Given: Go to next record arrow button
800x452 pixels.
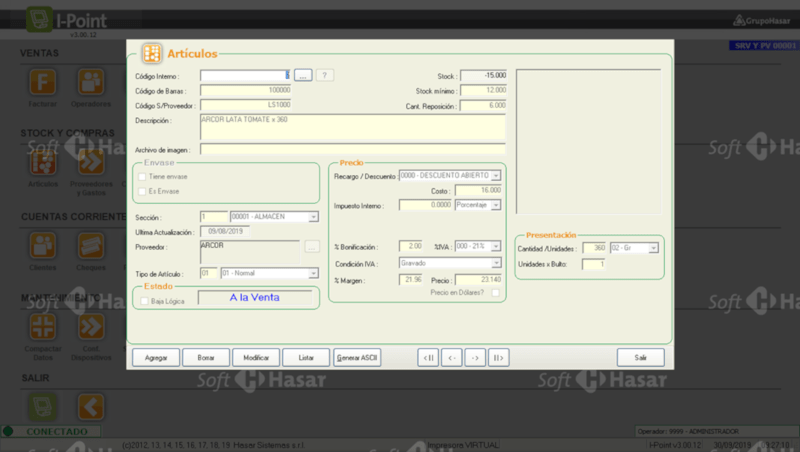Looking at the screenshot, I should tap(475, 357).
